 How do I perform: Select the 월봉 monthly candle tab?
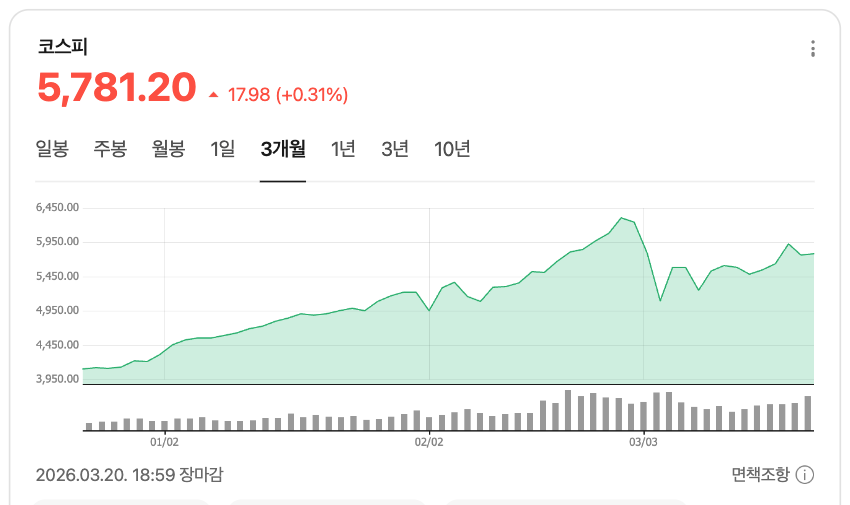coord(169,148)
